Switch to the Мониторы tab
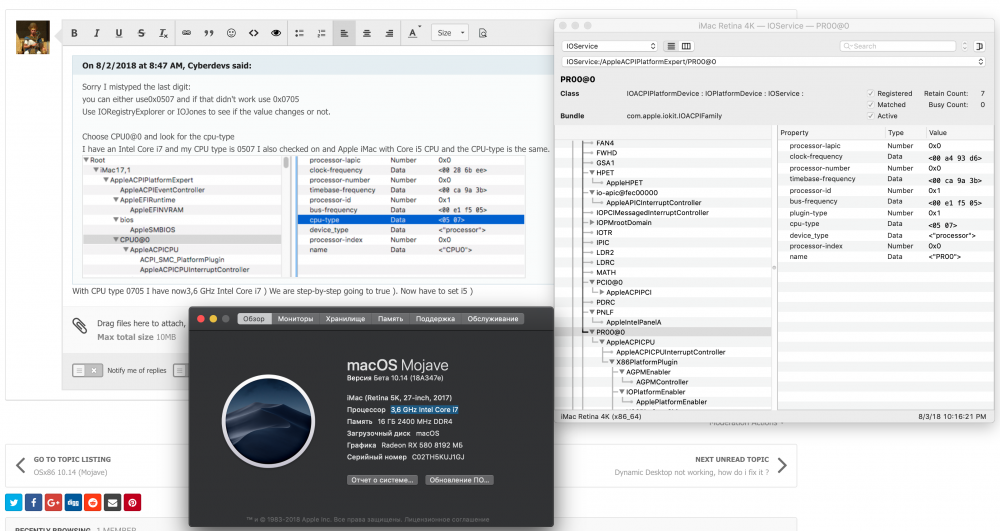Viewport: 1000px width, 531px height. pyautogui.click(x=295, y=319)
